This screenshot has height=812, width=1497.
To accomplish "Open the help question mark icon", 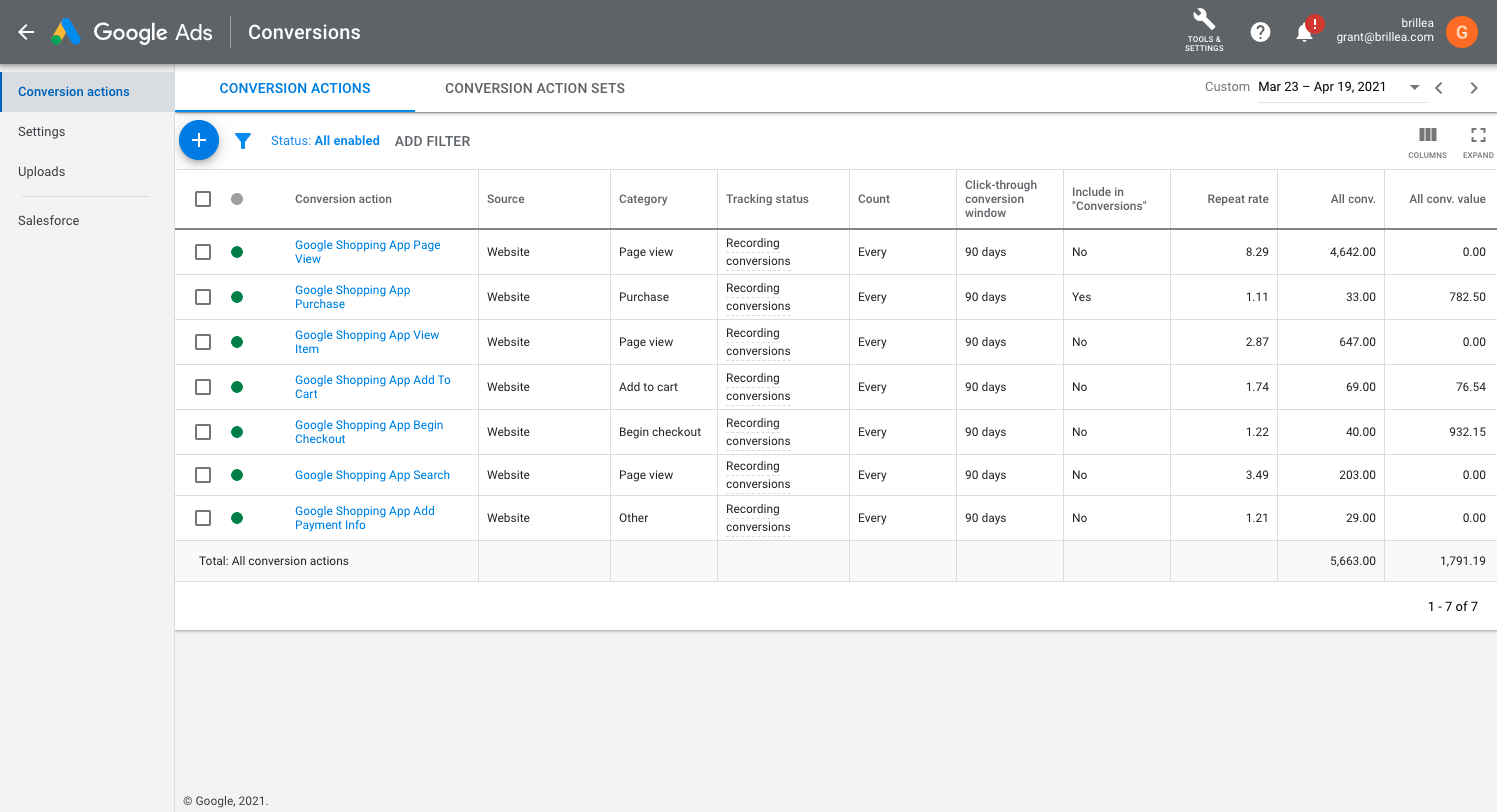I will pos(1260,32).
